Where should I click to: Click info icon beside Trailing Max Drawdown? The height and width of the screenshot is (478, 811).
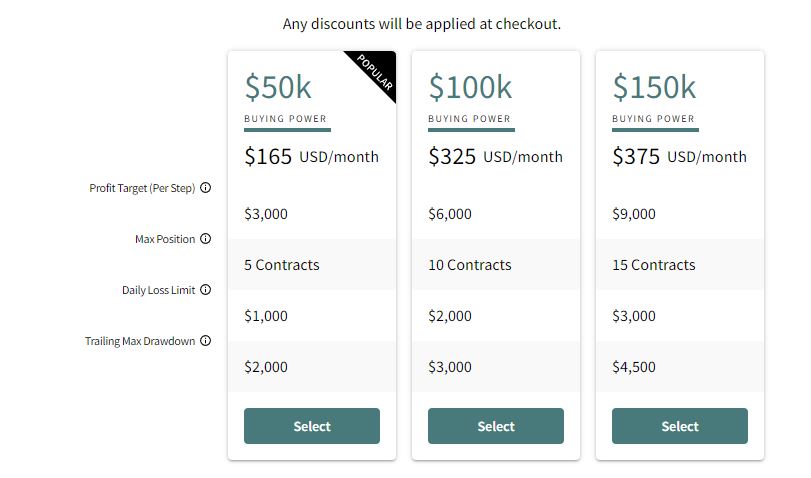coord(206,341)
